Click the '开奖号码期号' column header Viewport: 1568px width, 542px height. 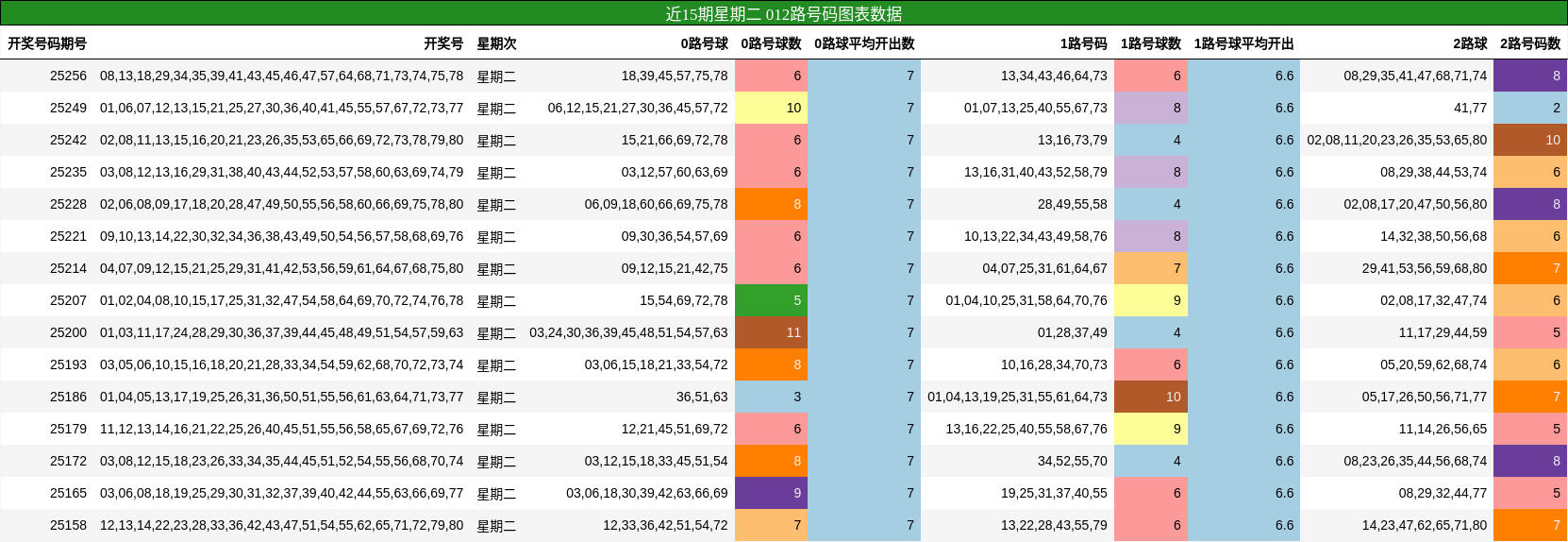tap(47, 43)
